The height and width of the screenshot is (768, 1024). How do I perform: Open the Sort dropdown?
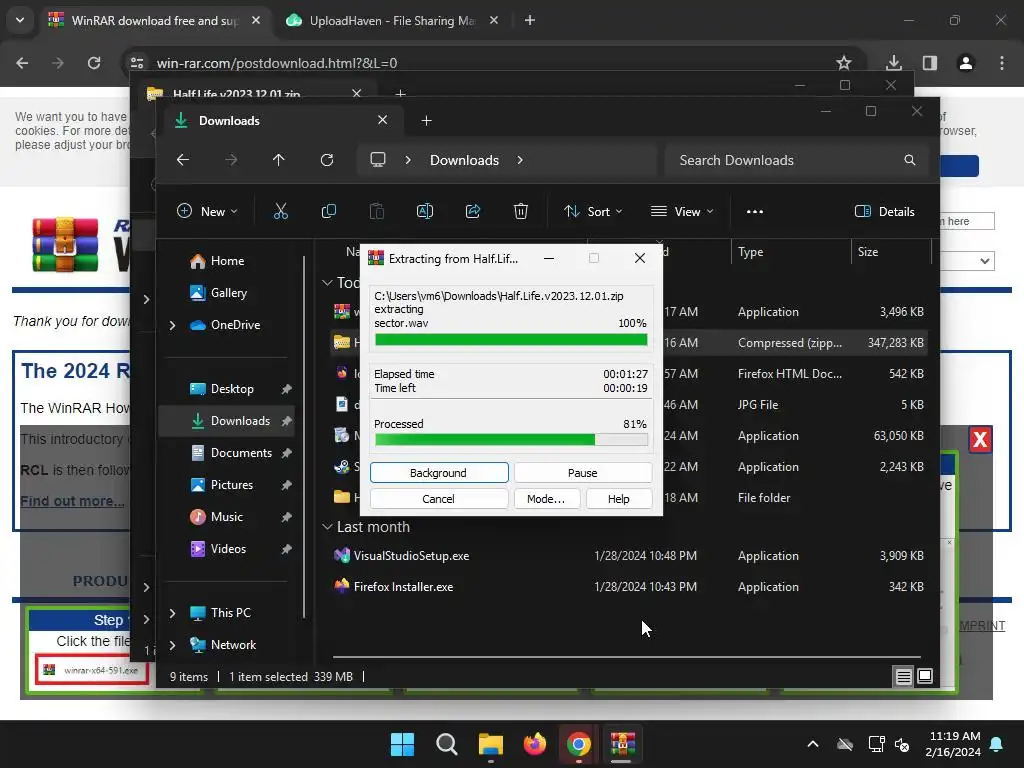click(593, 212)
